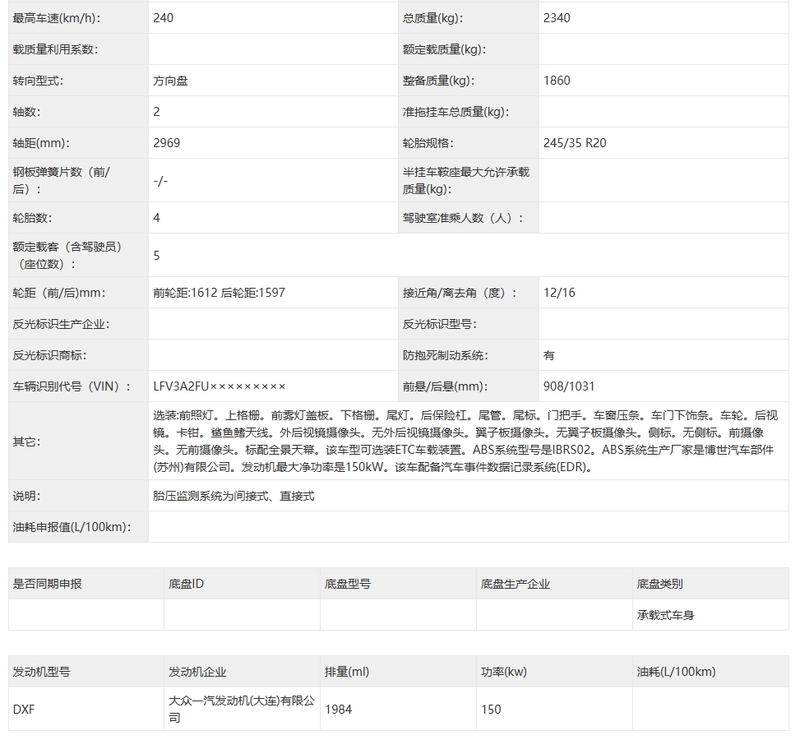Click the overhang value 908/1031
Viewport: 800px width, 740px height.
coord(569,386)
